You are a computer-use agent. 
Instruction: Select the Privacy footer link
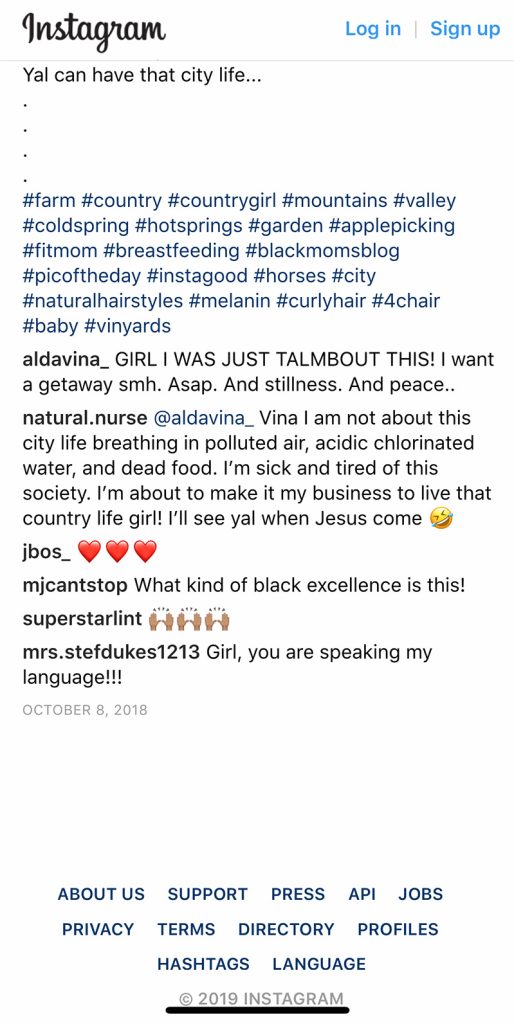click(98, 929)
